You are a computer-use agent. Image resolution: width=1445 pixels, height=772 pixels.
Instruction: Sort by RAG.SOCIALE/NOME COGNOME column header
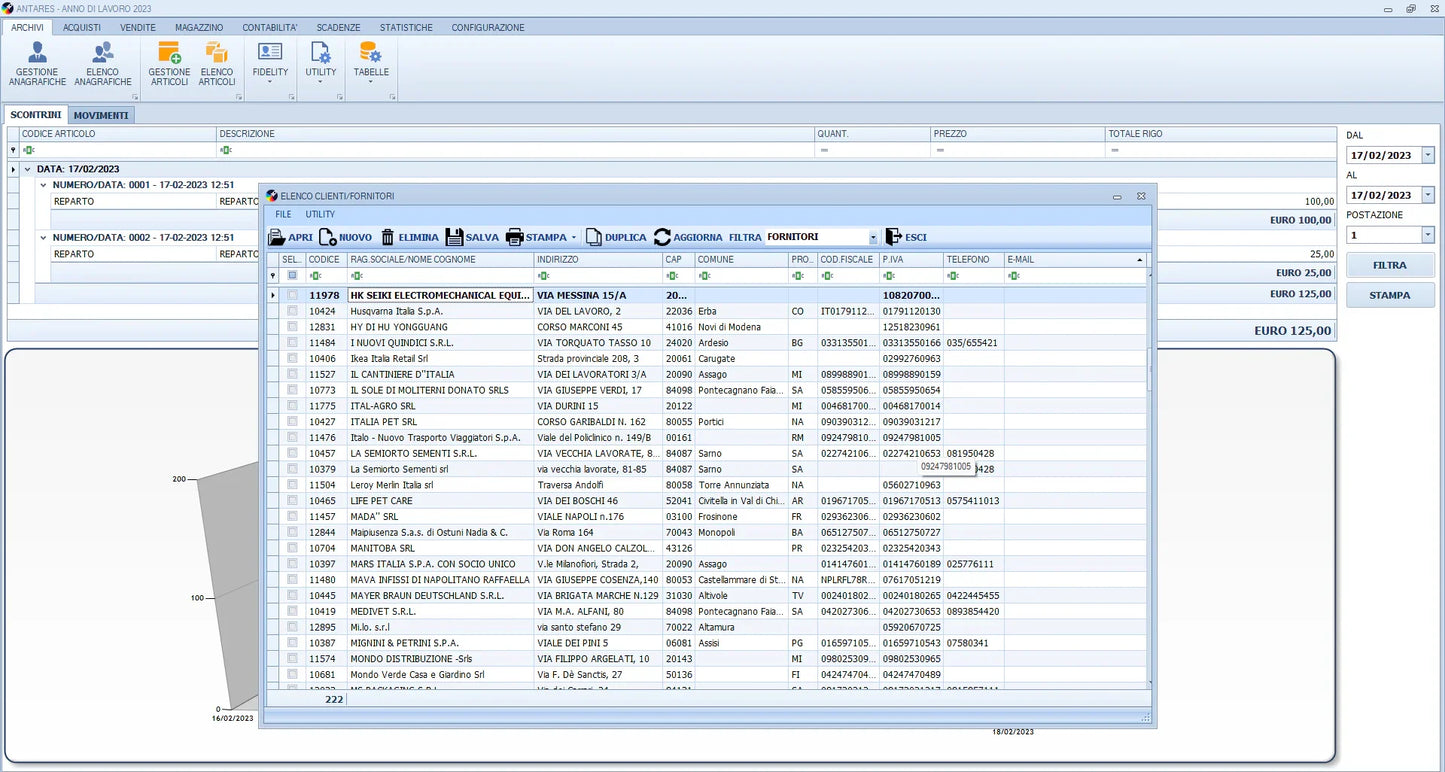440,260
